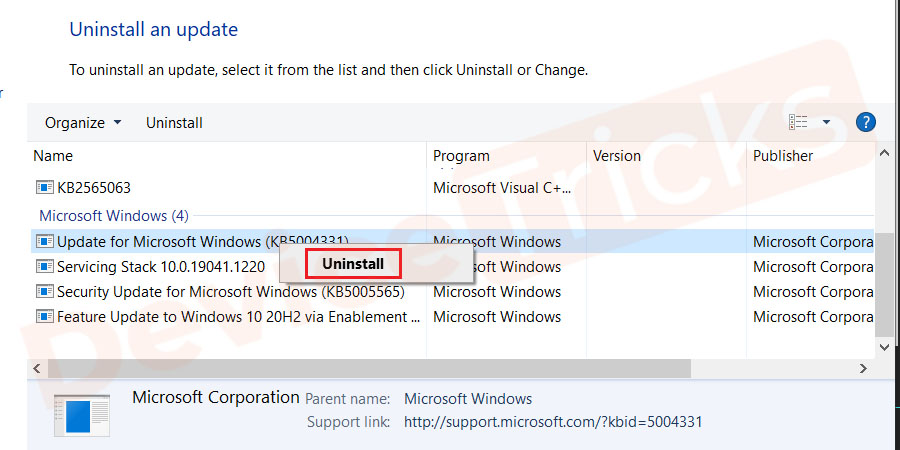Open the Organize dropdown menu

pos(83,123)
